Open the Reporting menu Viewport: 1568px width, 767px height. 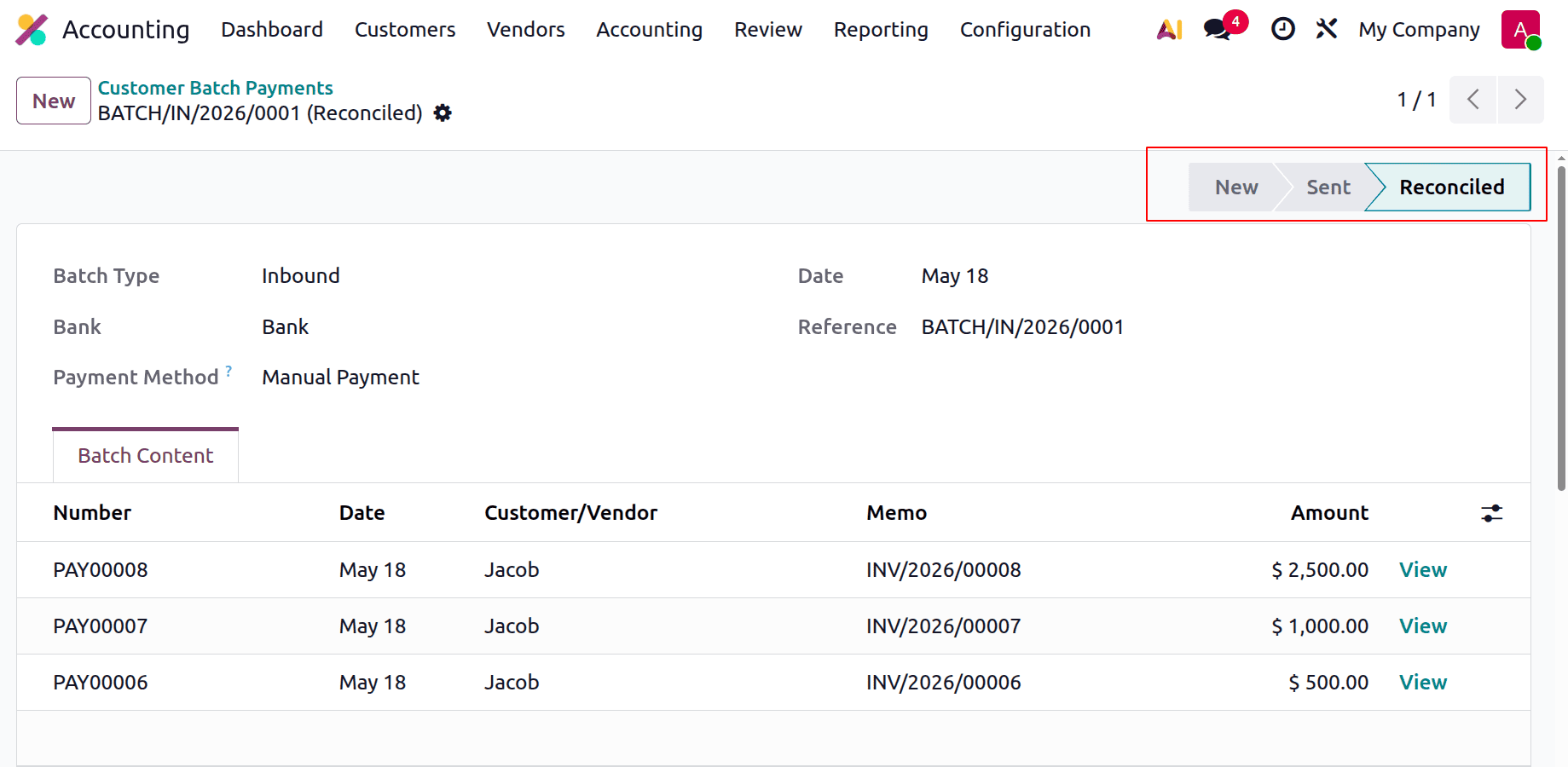(881, 30)
